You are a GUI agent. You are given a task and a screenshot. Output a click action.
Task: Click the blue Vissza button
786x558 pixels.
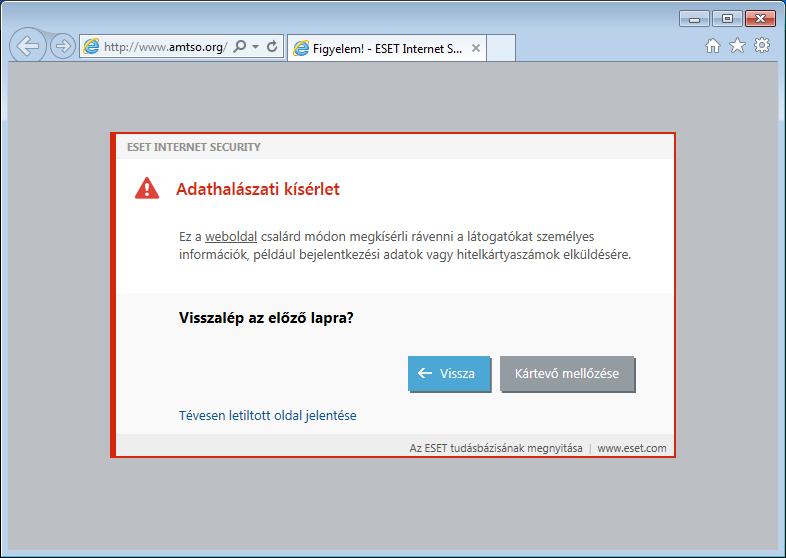pyautogui.click(x=449, y=374)
